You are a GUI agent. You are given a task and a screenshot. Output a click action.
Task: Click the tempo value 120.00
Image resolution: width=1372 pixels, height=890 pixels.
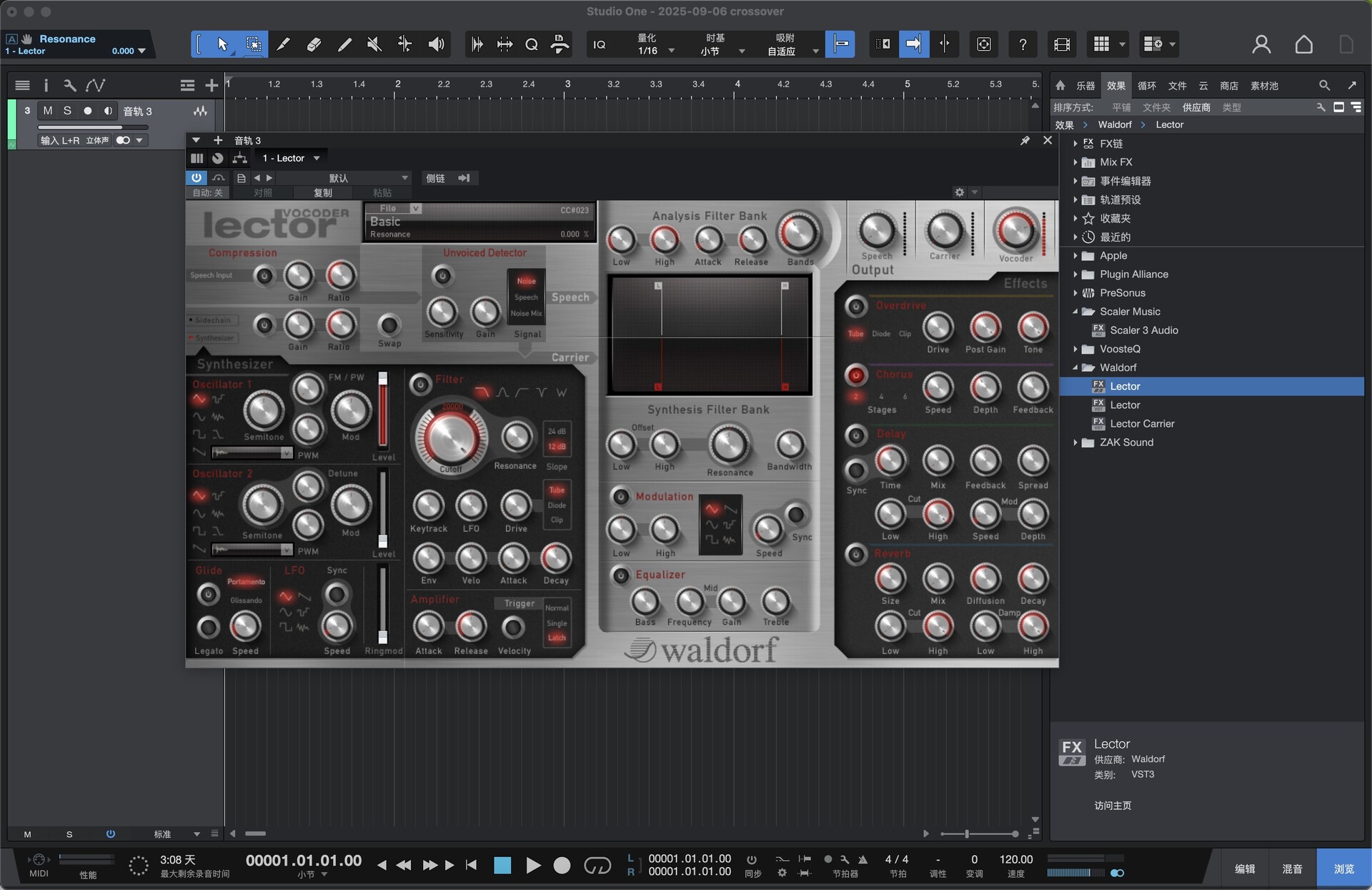(x=1015, y=859)
